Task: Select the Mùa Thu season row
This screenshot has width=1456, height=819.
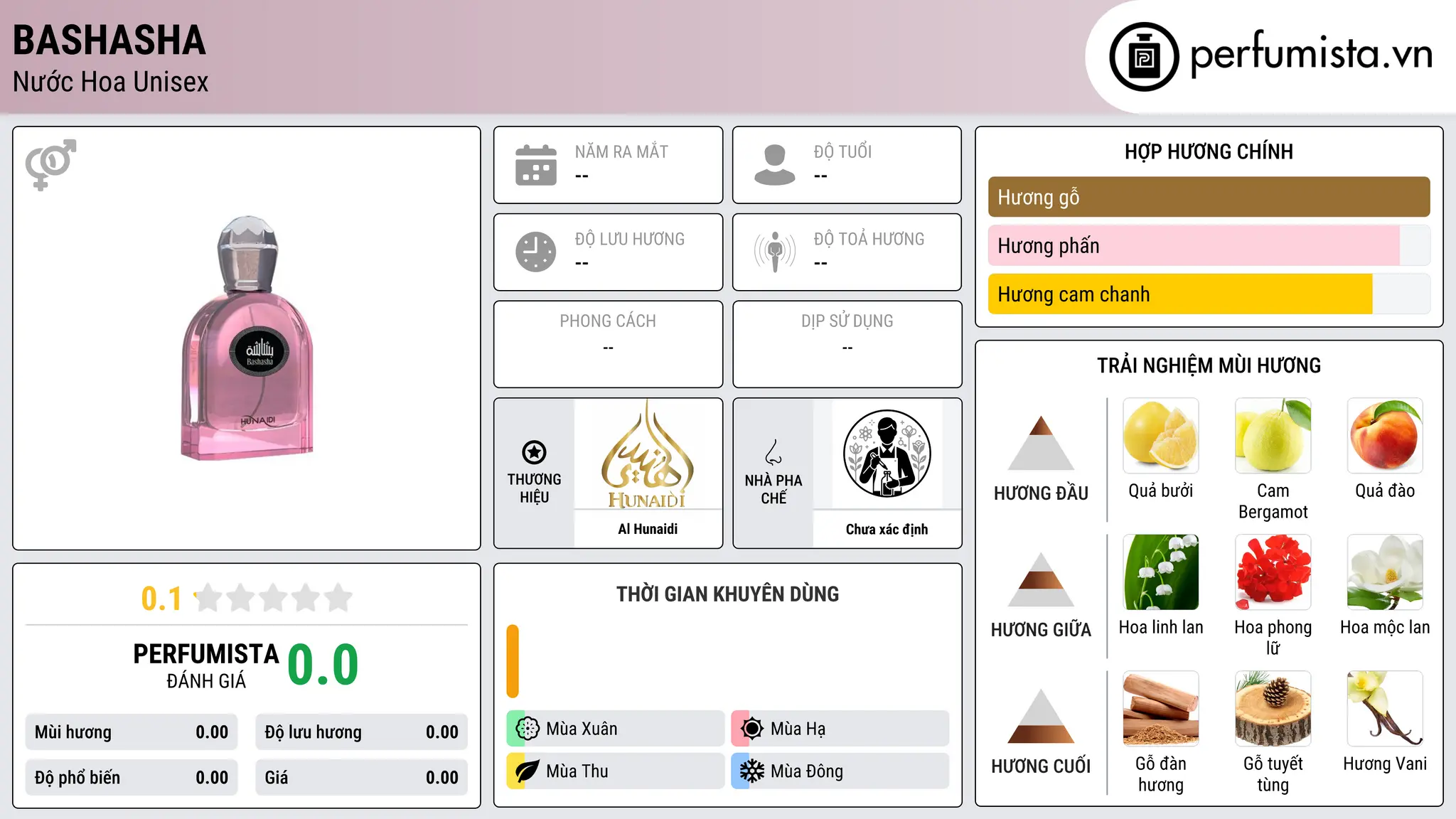Action: pos(615,771)
